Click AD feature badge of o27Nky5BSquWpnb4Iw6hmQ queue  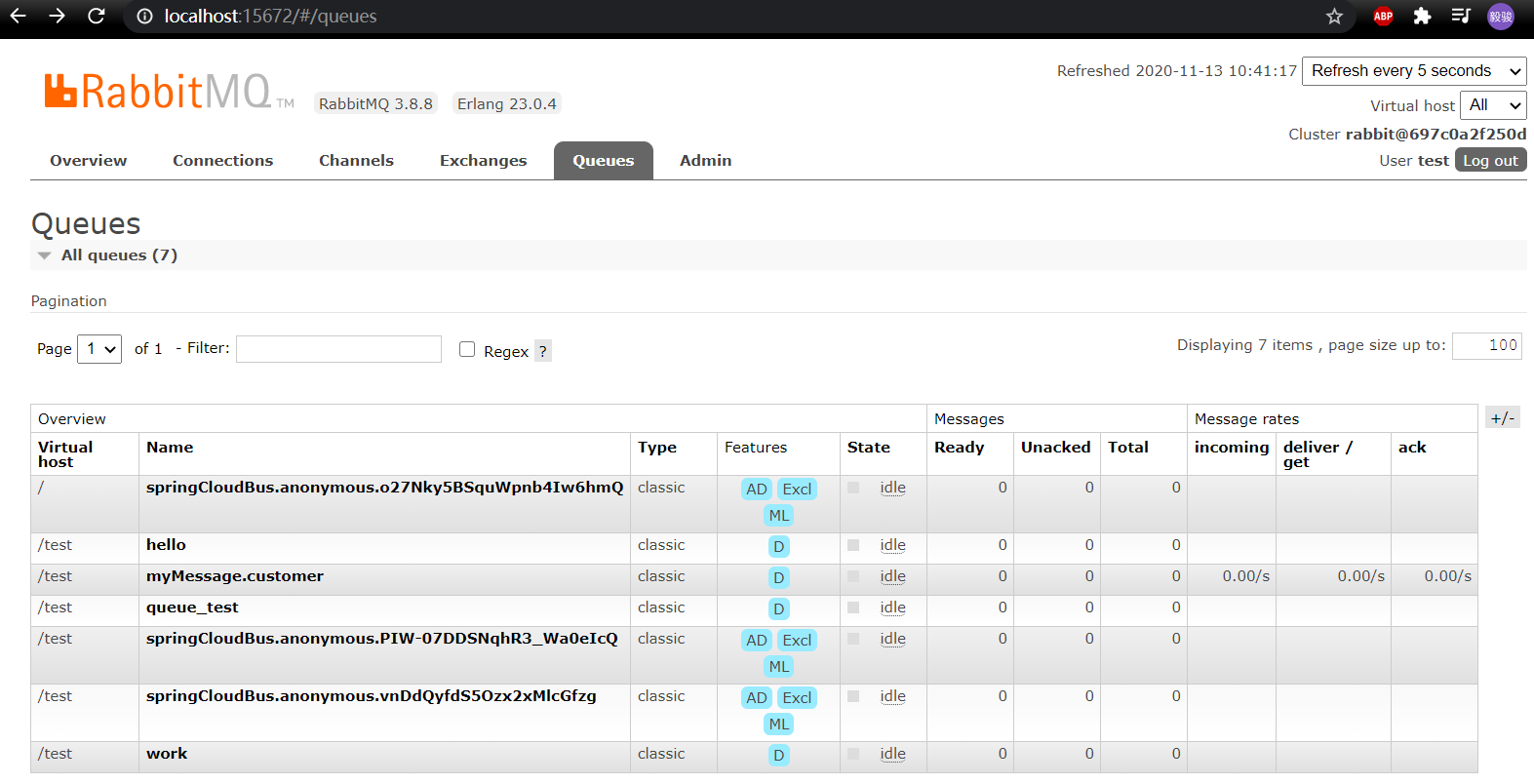coord(757,490)
